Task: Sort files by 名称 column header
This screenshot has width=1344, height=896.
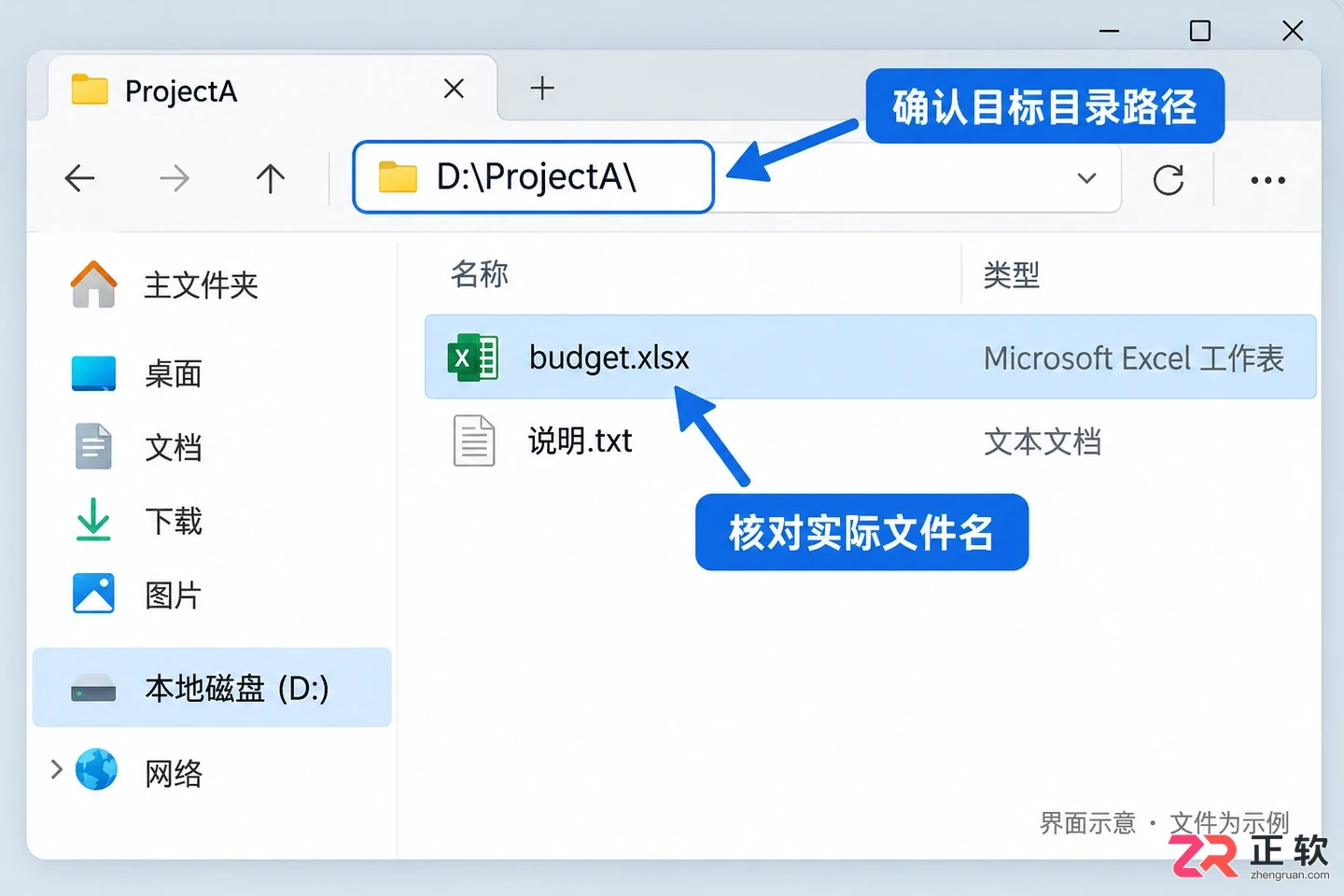Action: coord(480,274)
